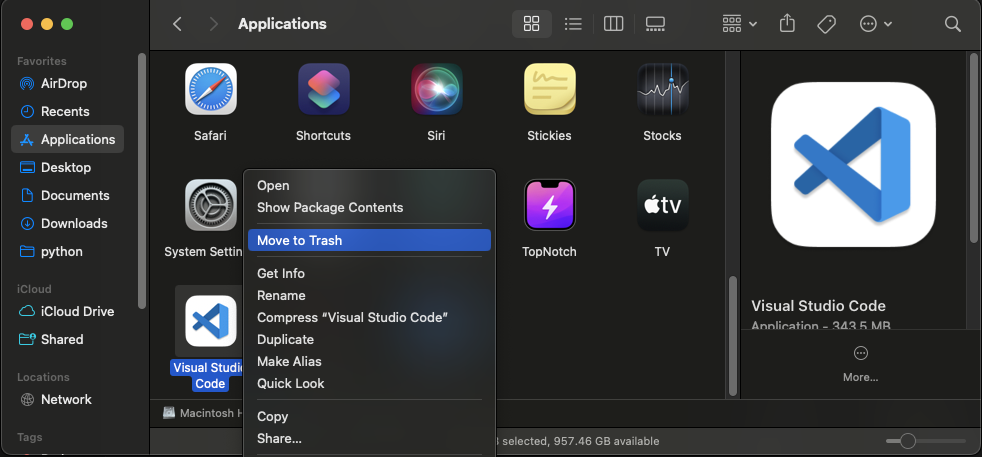This screenshot has width=982, height=457.
Task: Click Macintosh HD in the path bar
Action: (x=200, y=413)
